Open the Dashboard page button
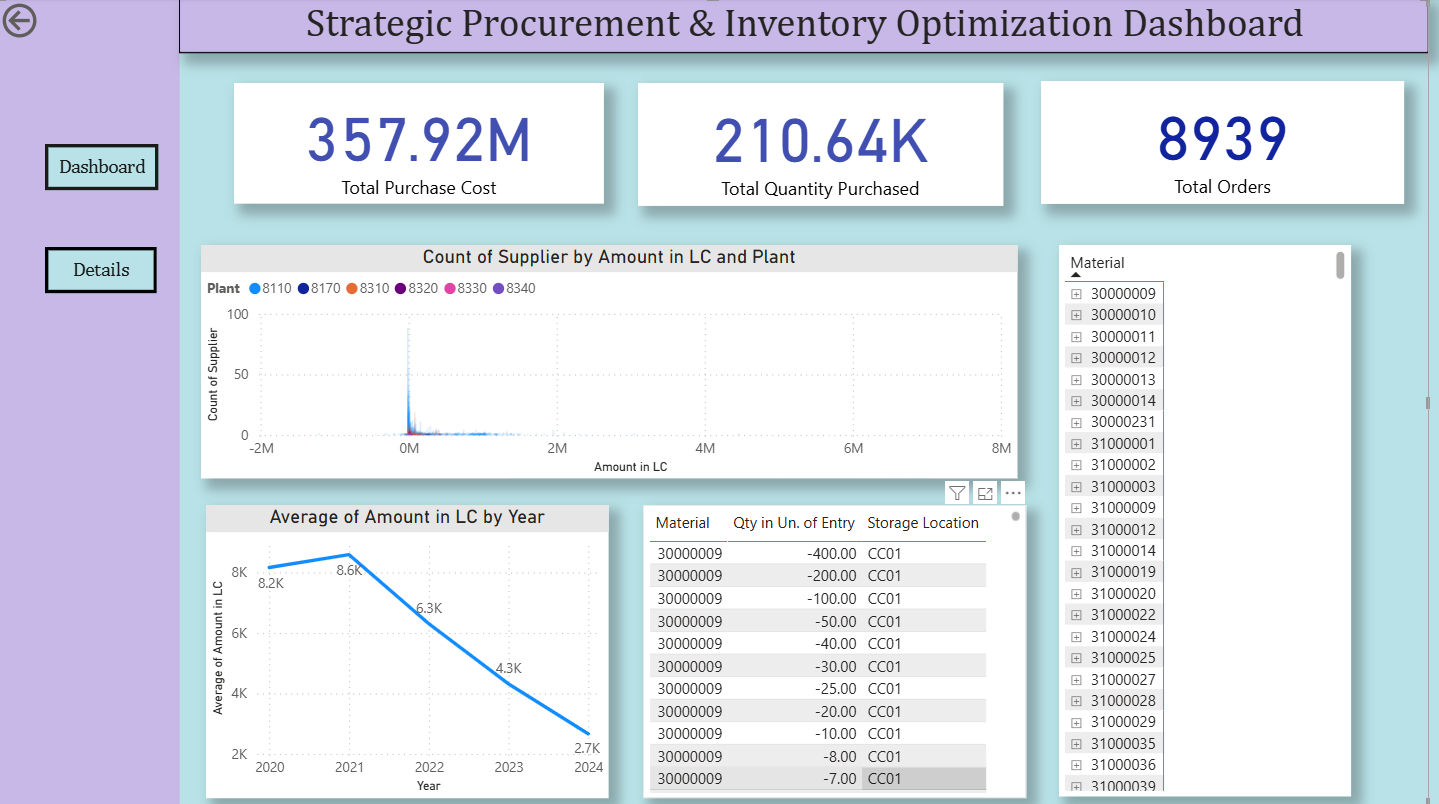Screen dimensions: 1439x804 coord(101,167)
